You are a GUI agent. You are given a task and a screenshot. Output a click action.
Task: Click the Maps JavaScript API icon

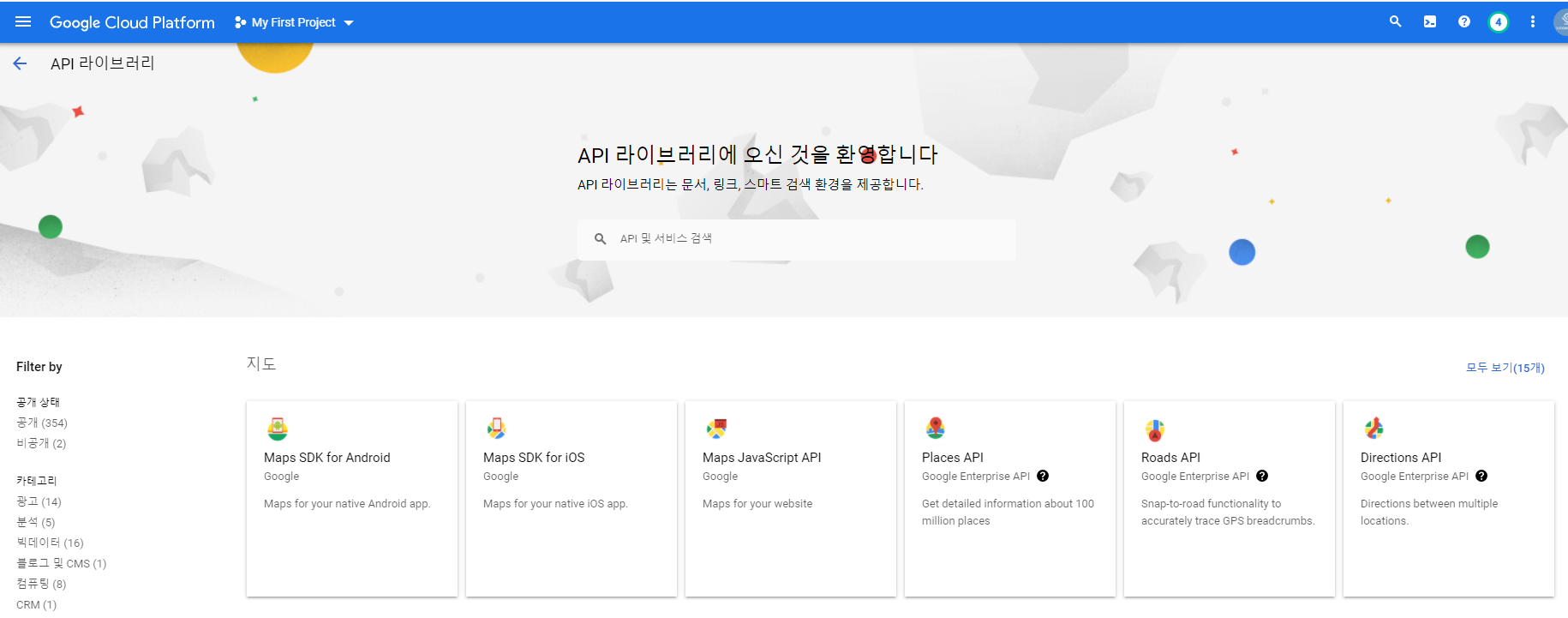[x=716, y=428]
